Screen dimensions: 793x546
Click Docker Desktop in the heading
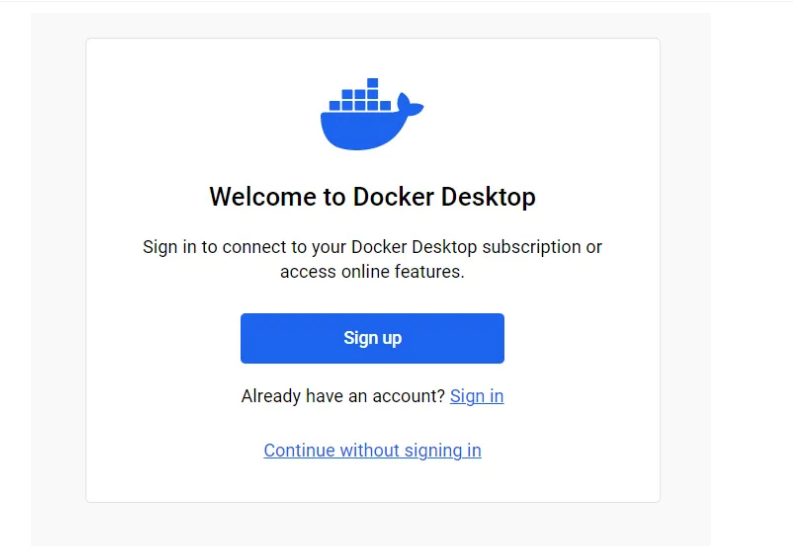[444, 196]
